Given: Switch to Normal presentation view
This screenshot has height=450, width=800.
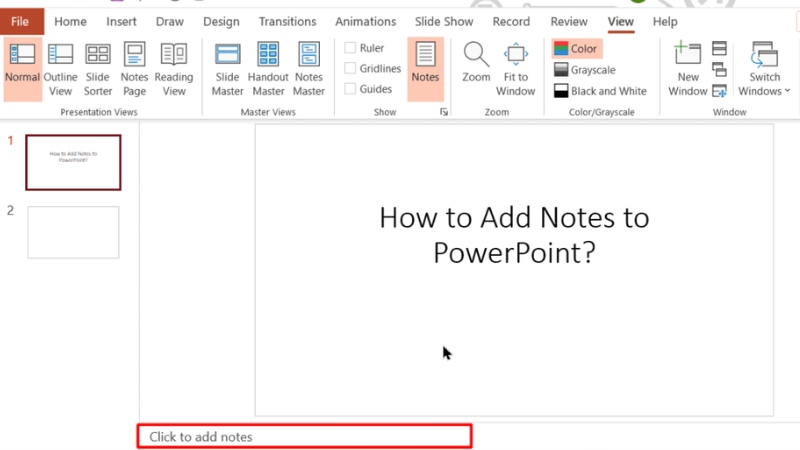Looking at the screenshot, I should (22, 69).
